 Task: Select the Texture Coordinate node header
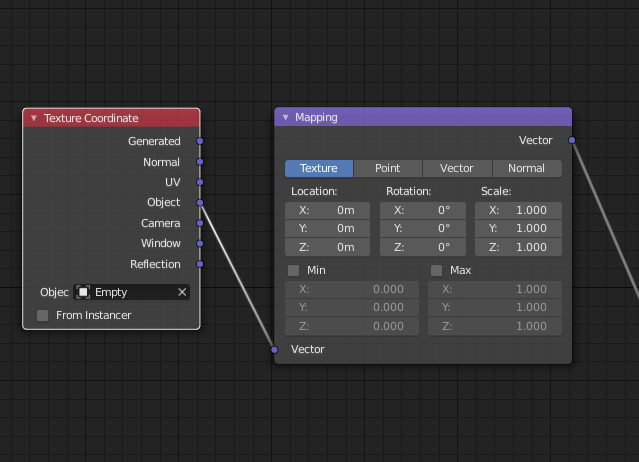[x=111, y=118]
